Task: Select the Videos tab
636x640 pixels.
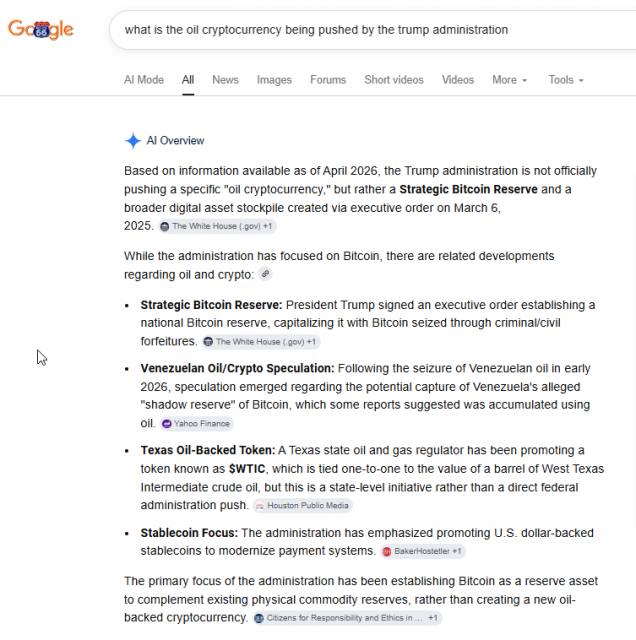Action: pos(458,80)
